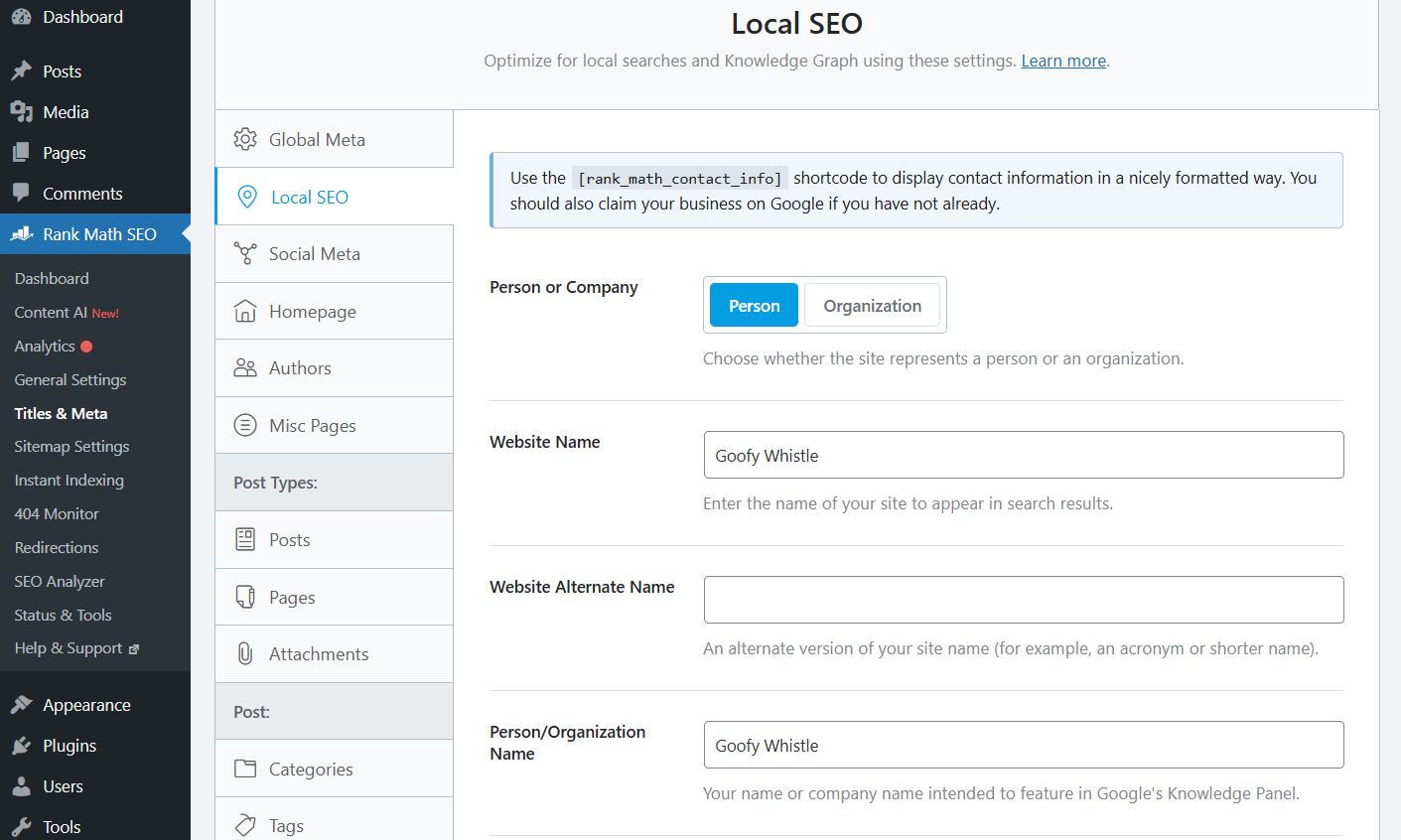Viewport: 1401px width, 840px height.
Task: Open Sitemap Settings from the Rank Math menu
Action: [71, 446]
